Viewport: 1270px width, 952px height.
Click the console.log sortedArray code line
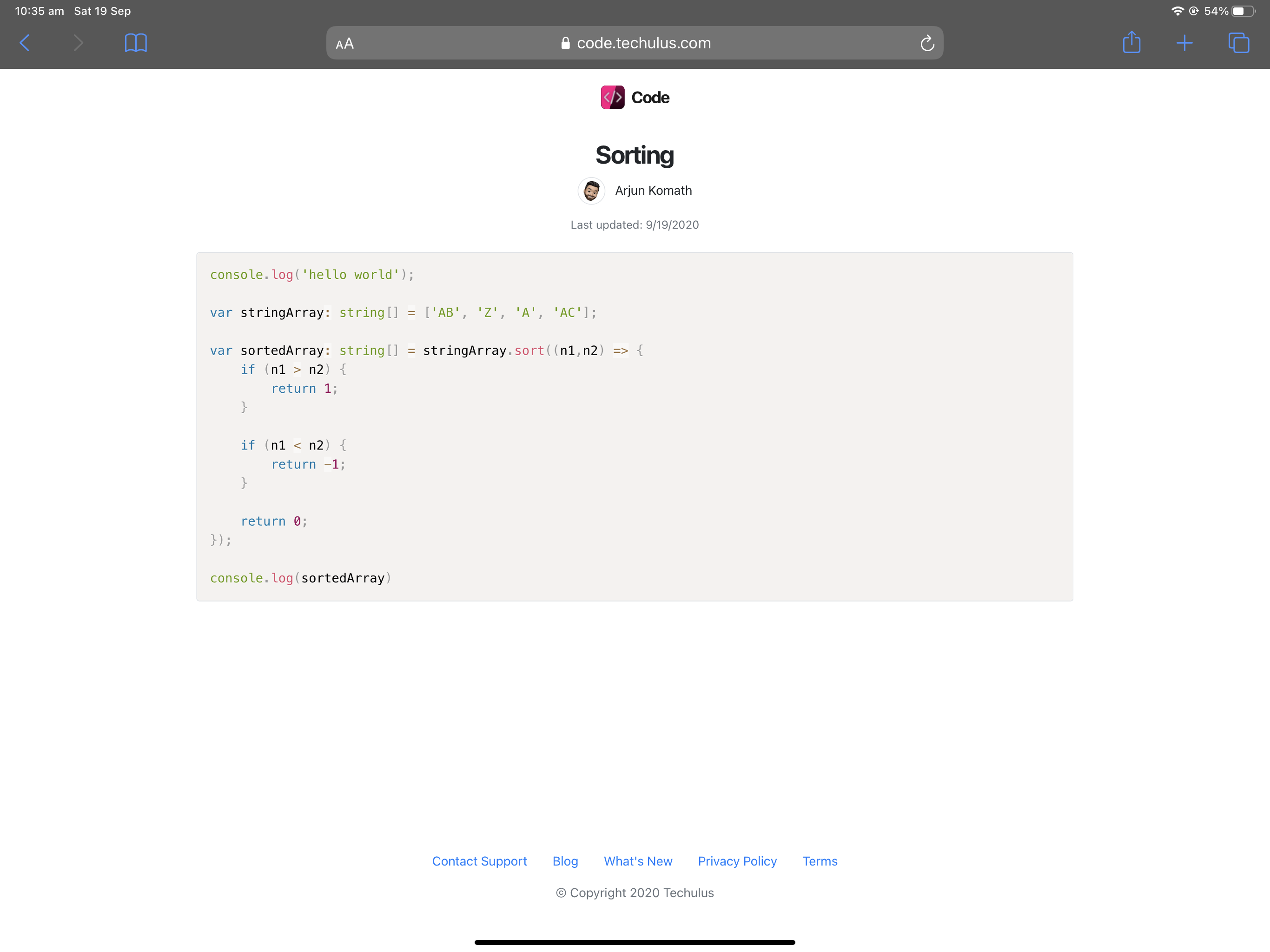pos(300,578)
